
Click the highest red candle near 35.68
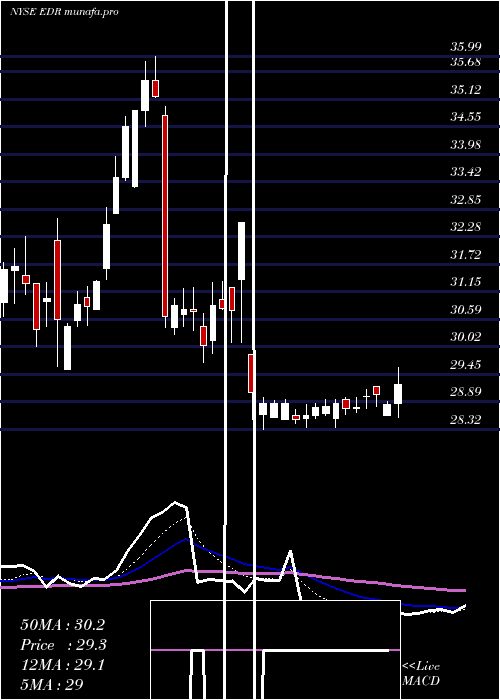point(156,88)
